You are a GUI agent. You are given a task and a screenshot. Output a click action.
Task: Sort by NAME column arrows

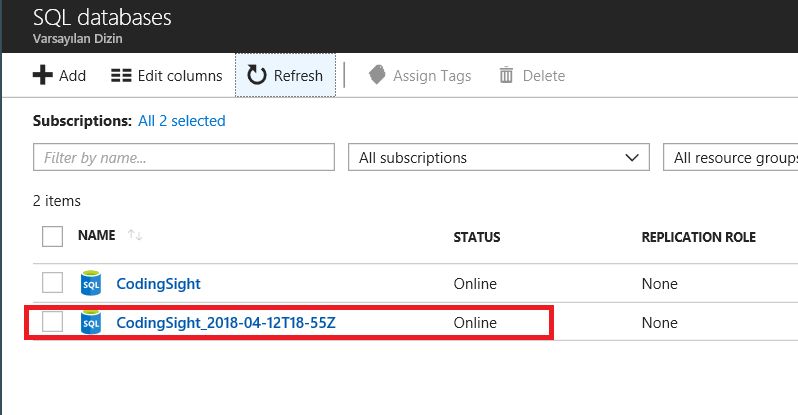[135, 235]
